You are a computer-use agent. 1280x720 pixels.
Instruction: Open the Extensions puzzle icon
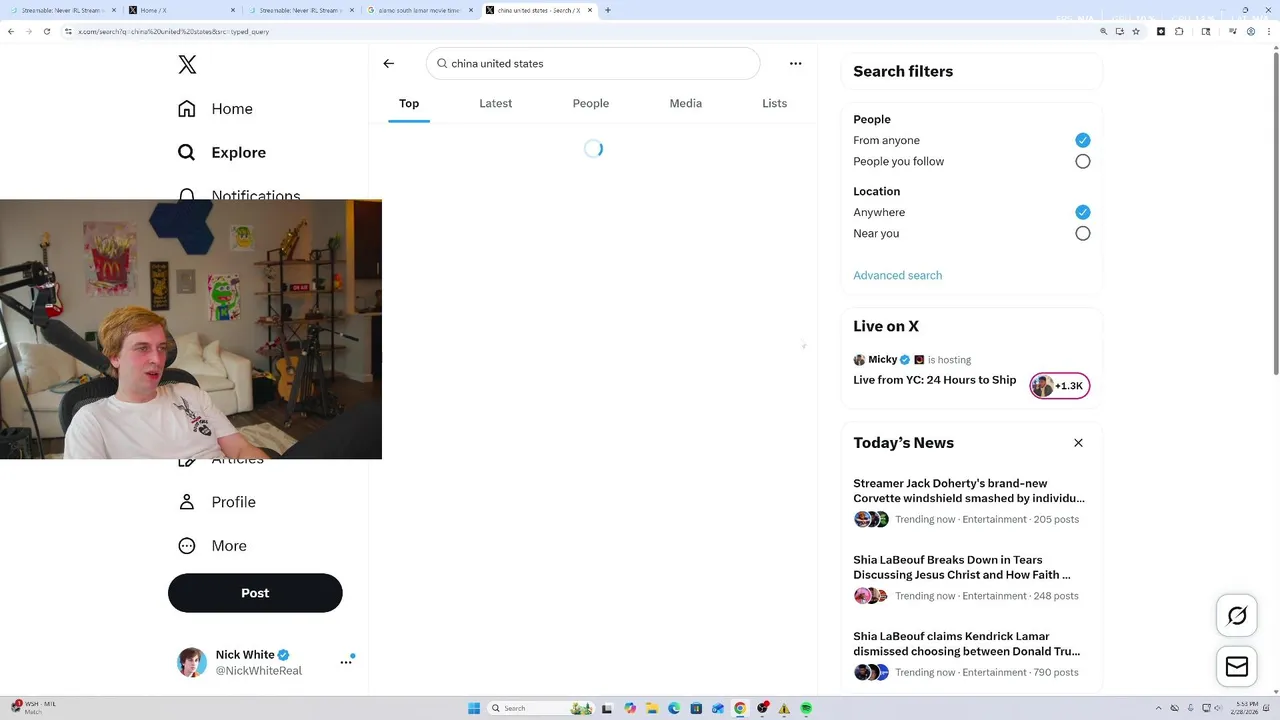coord(1180,31)
